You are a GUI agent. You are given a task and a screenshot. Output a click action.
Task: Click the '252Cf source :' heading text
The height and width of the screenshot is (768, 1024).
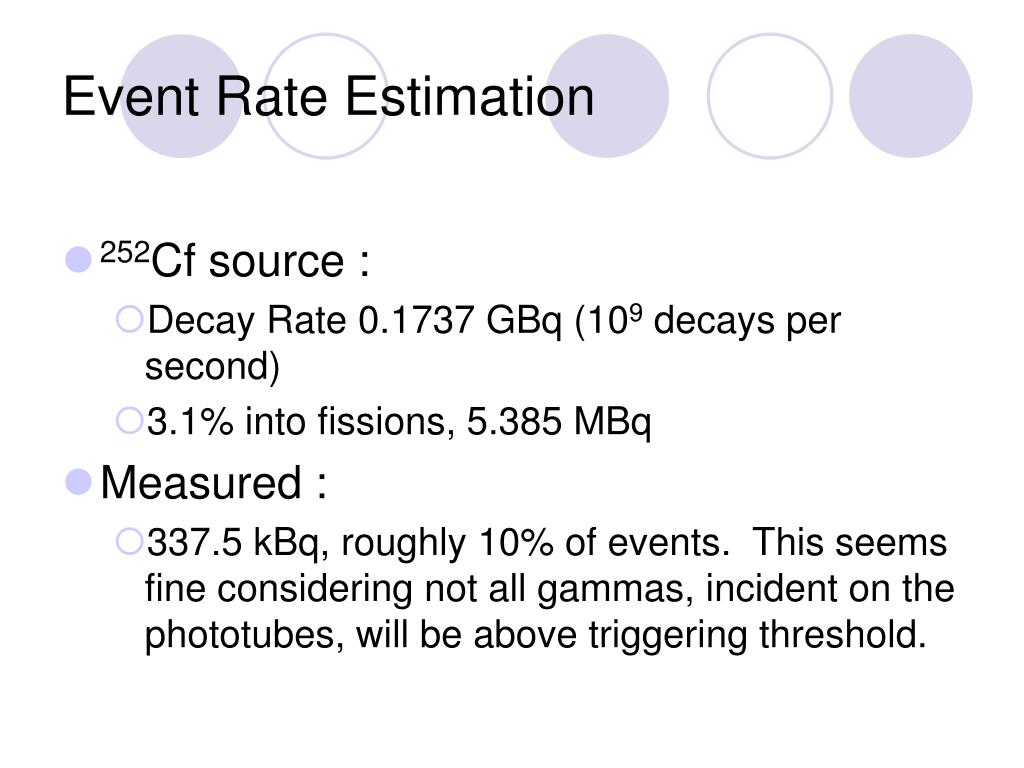(235, 260)
